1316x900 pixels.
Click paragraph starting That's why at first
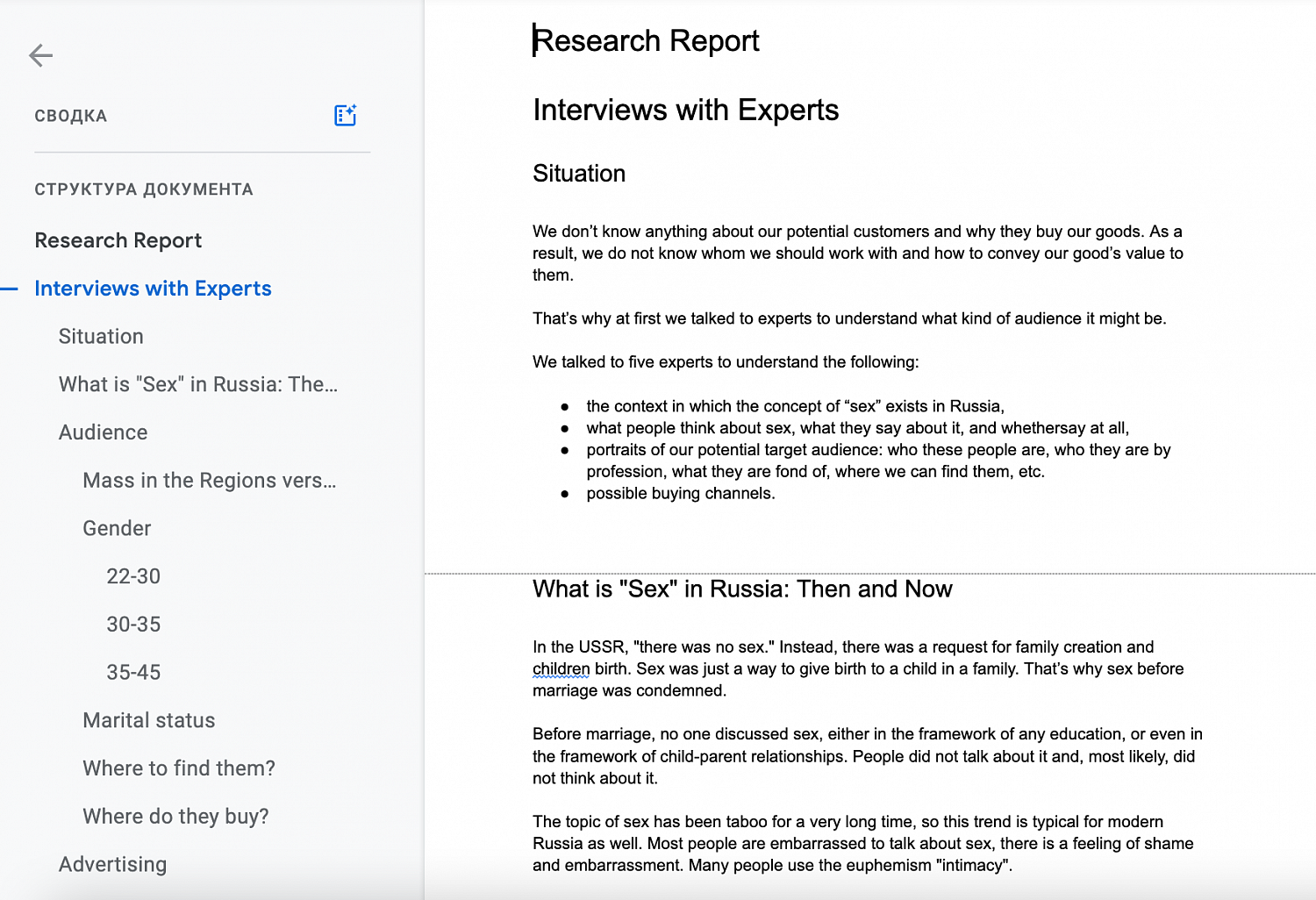point(849,318)
